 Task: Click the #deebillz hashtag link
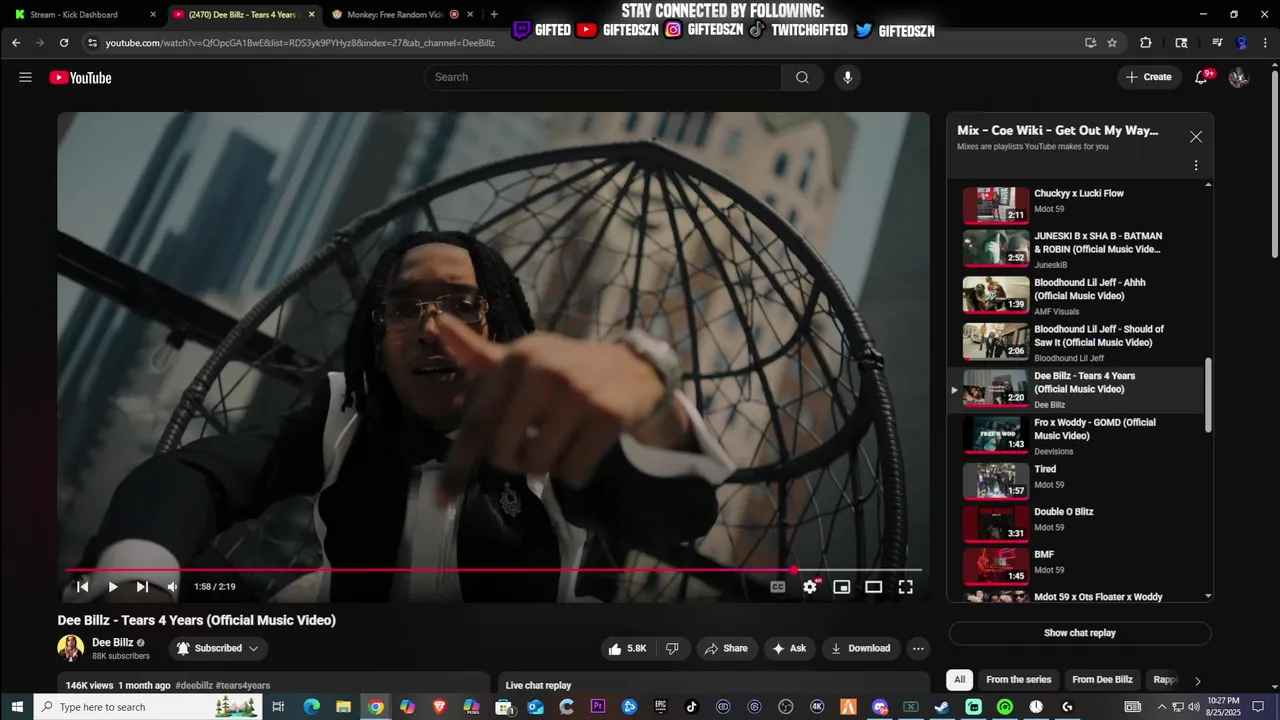pyautogui.click(x=194, y=685)
